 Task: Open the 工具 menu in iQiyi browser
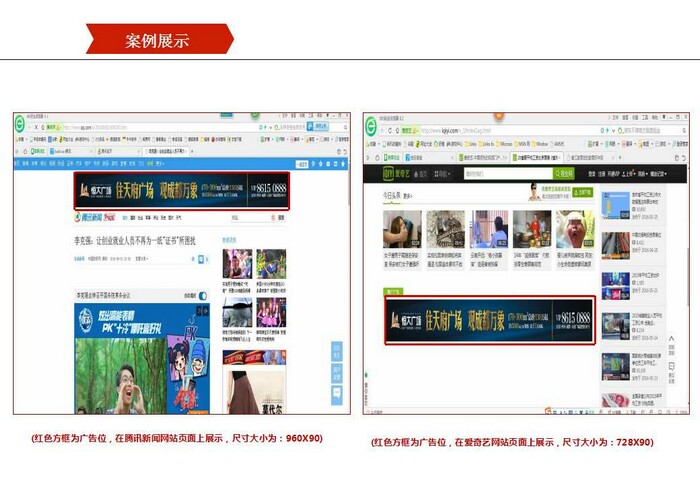point(645,117)
